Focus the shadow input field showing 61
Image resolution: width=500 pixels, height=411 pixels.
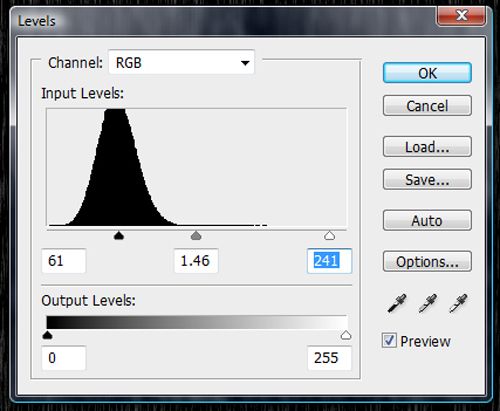click(64, 261)
